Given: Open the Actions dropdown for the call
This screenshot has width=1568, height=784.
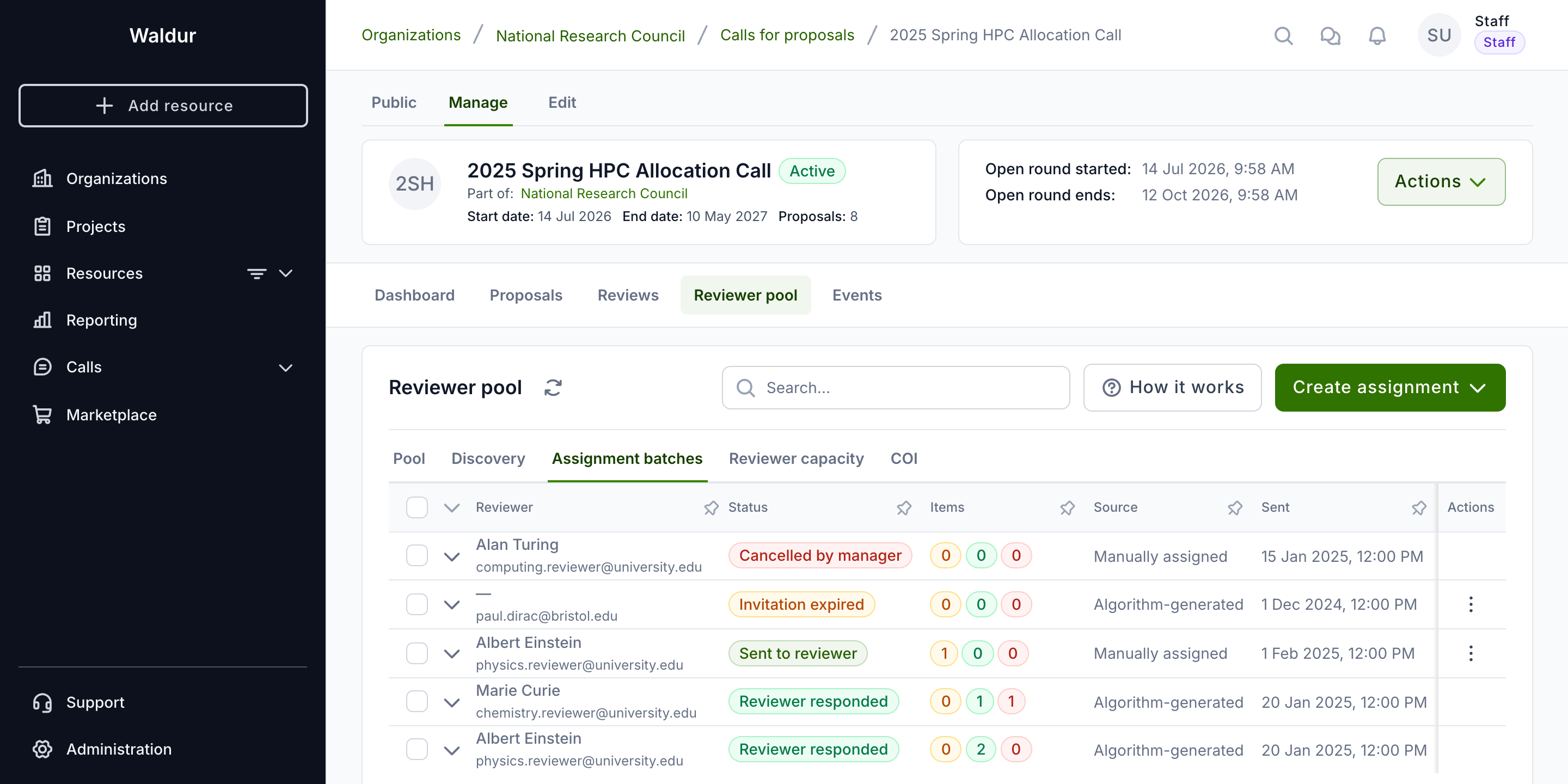Looking at the screenshot, I should tap(1441, 182).
